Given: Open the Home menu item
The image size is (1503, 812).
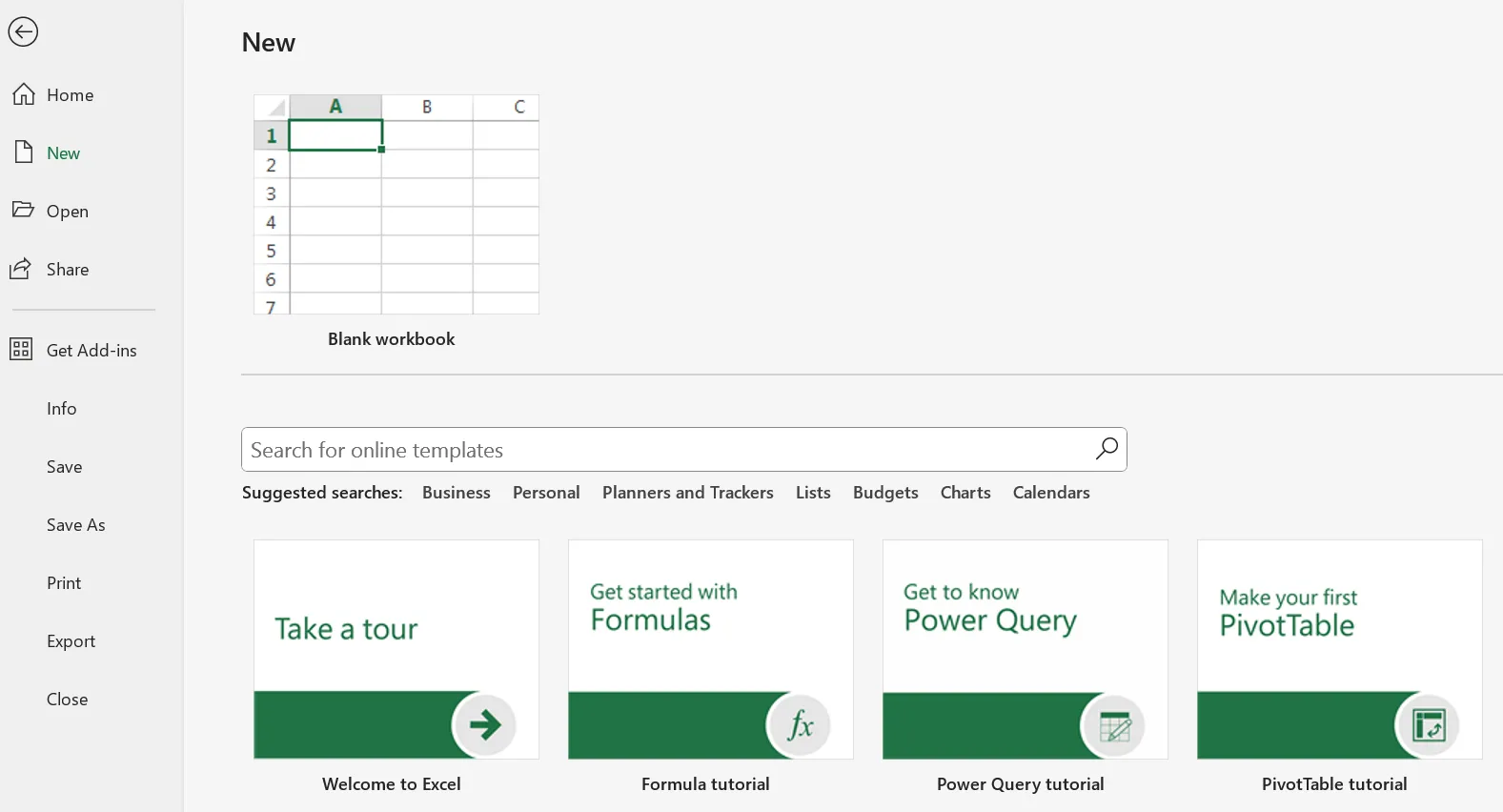Looking at the screenshot, I should click(71, 95).
